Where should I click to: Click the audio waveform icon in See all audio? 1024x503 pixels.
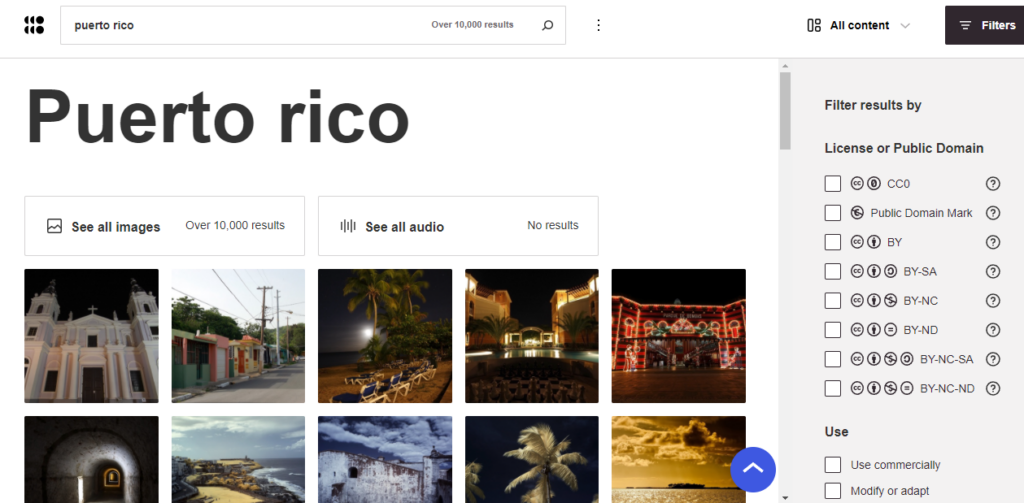(x=348, y=226)
